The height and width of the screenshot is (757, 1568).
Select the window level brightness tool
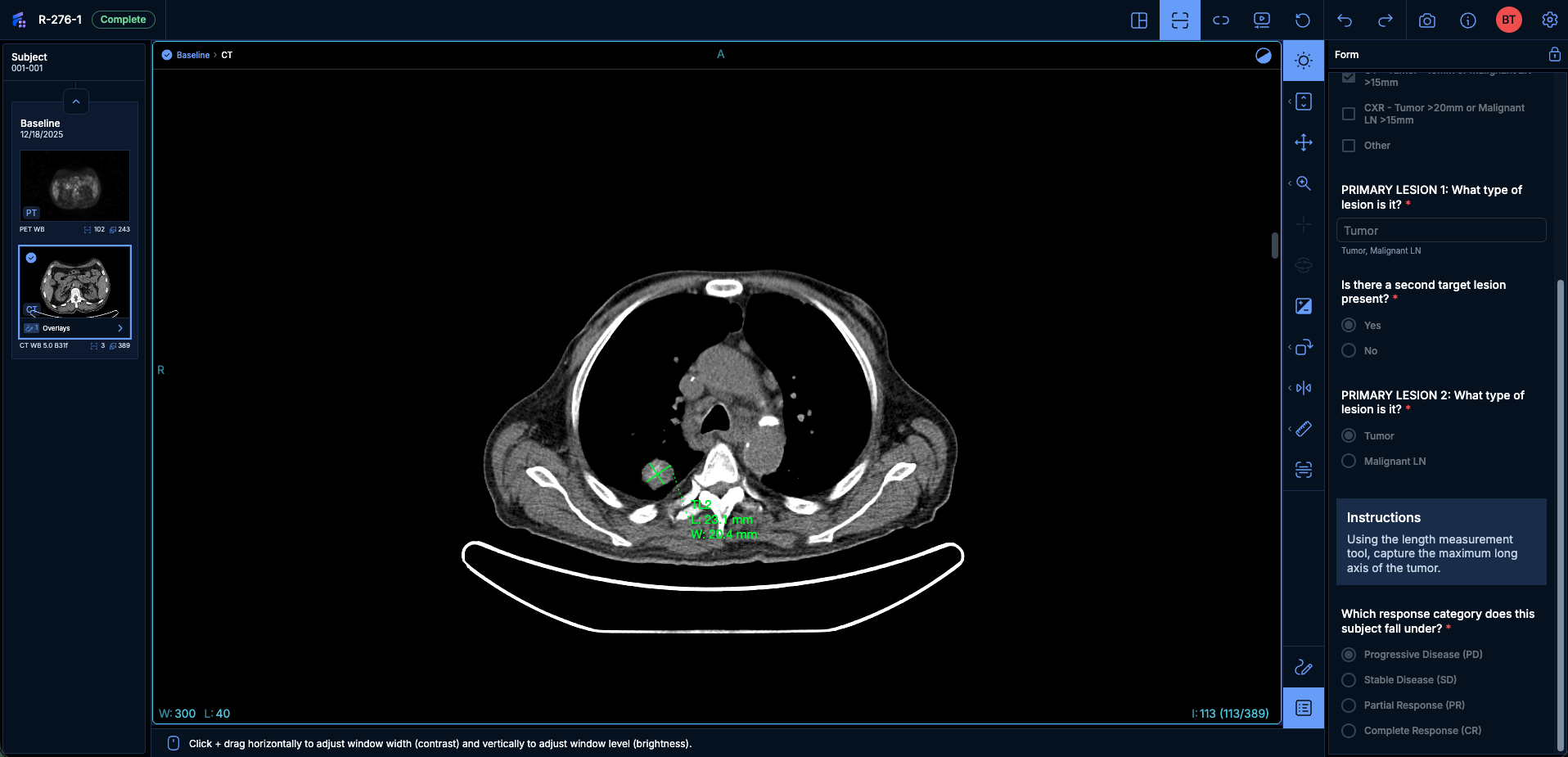[x=1303, y=61]
